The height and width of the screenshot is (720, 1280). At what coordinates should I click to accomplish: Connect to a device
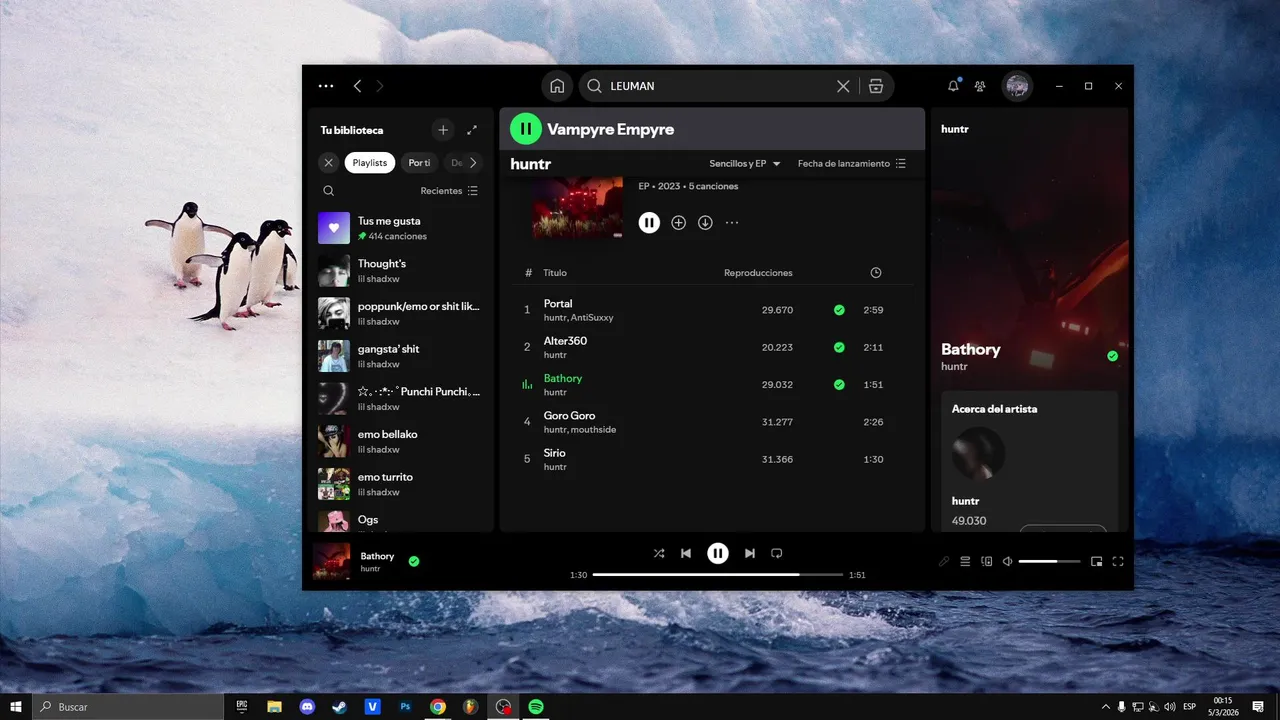pyautogui.click(x=987, y=562)
